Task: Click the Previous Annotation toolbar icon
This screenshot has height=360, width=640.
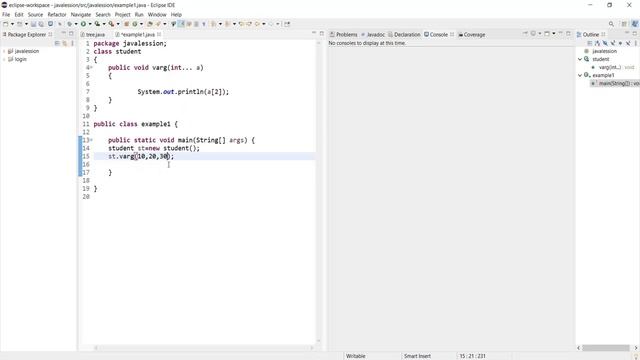Action: click(x=227, y=24)
